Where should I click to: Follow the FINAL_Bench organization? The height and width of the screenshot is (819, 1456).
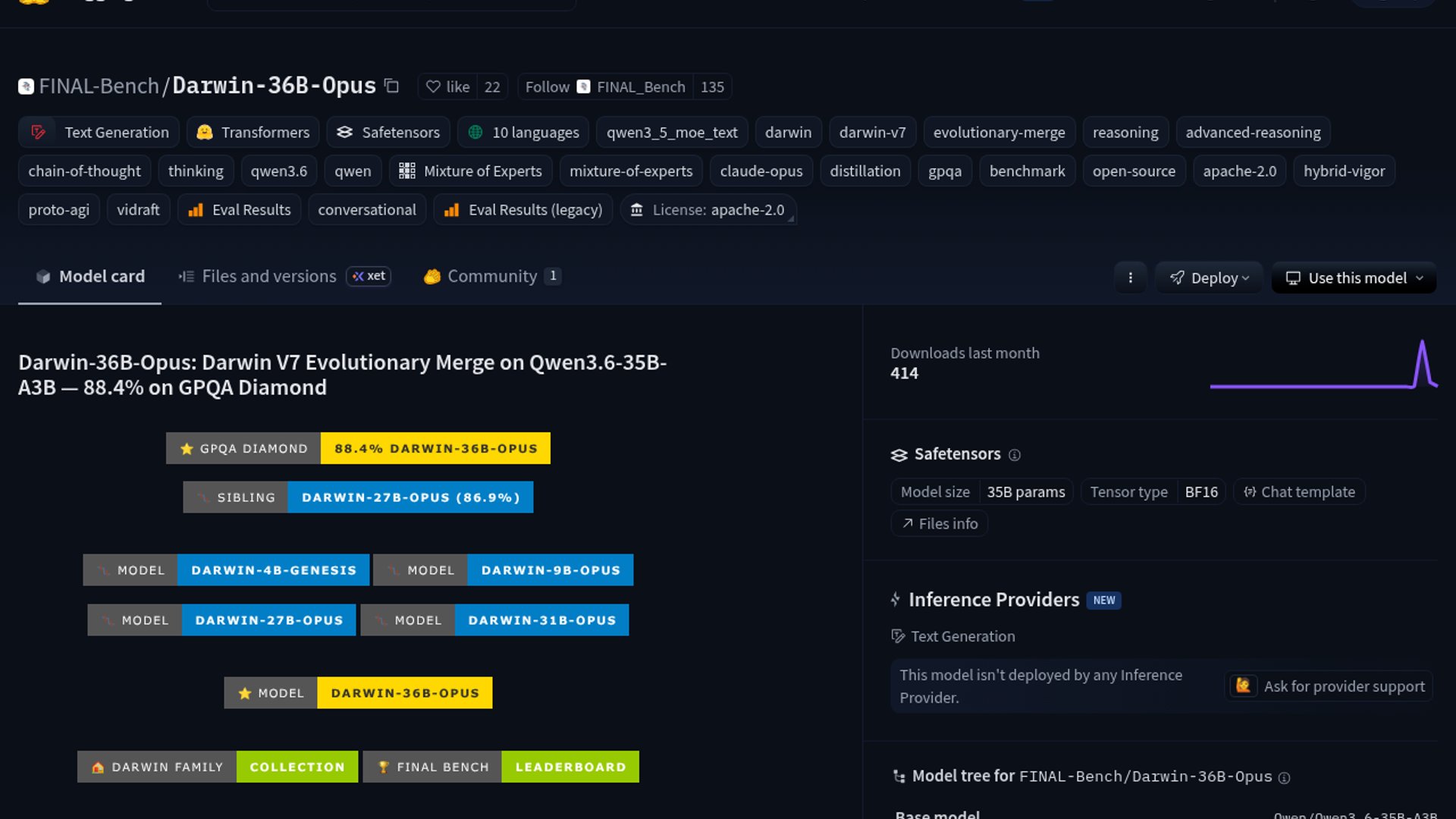click(x=547, y=86)
